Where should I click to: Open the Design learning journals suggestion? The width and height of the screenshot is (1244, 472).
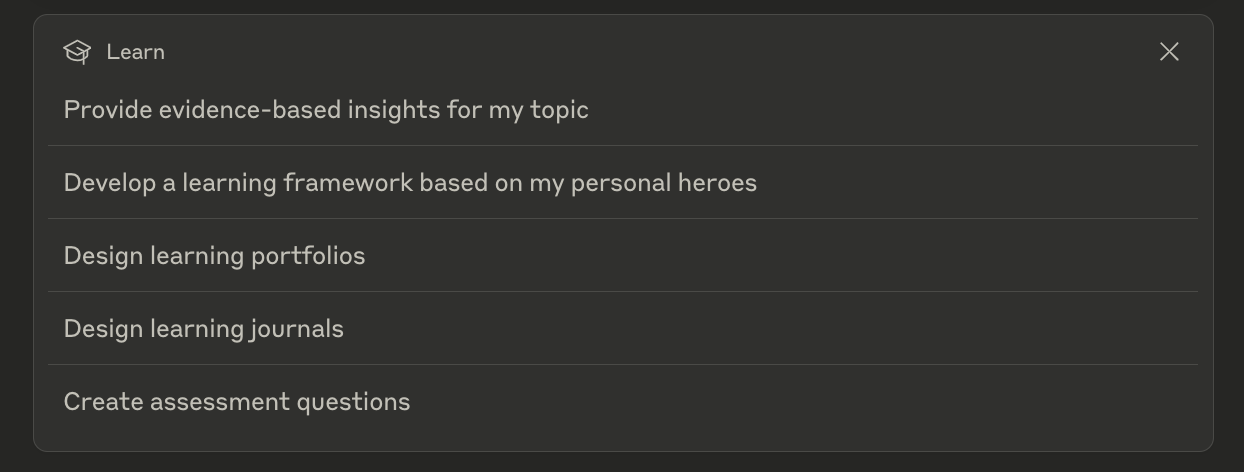622,329
